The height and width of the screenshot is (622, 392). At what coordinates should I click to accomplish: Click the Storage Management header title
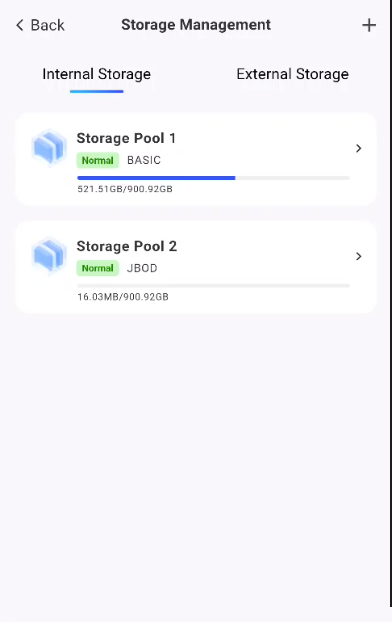pyautogui.click(x=196, y=25)
